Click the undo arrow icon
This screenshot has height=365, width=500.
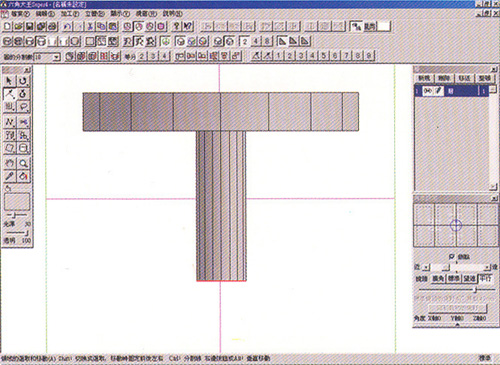click(x=68, y=26)
